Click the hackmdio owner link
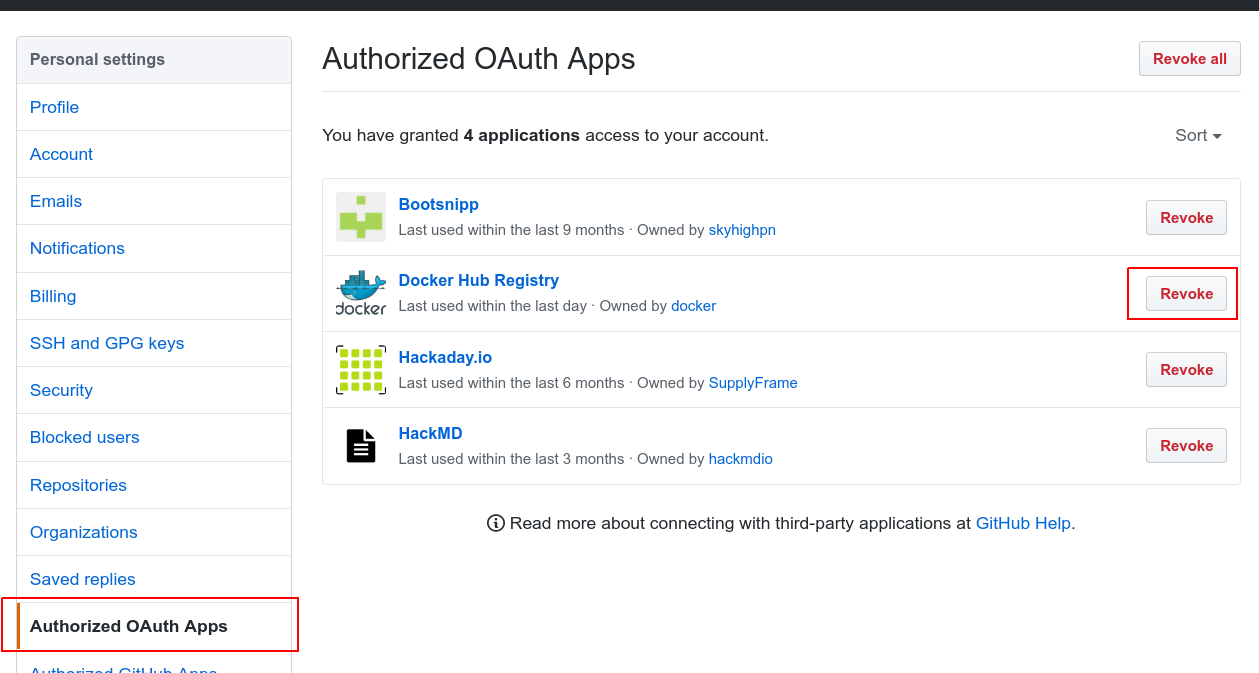The height and width of the screenshot is (673, 1259). (x=740, y=459)
